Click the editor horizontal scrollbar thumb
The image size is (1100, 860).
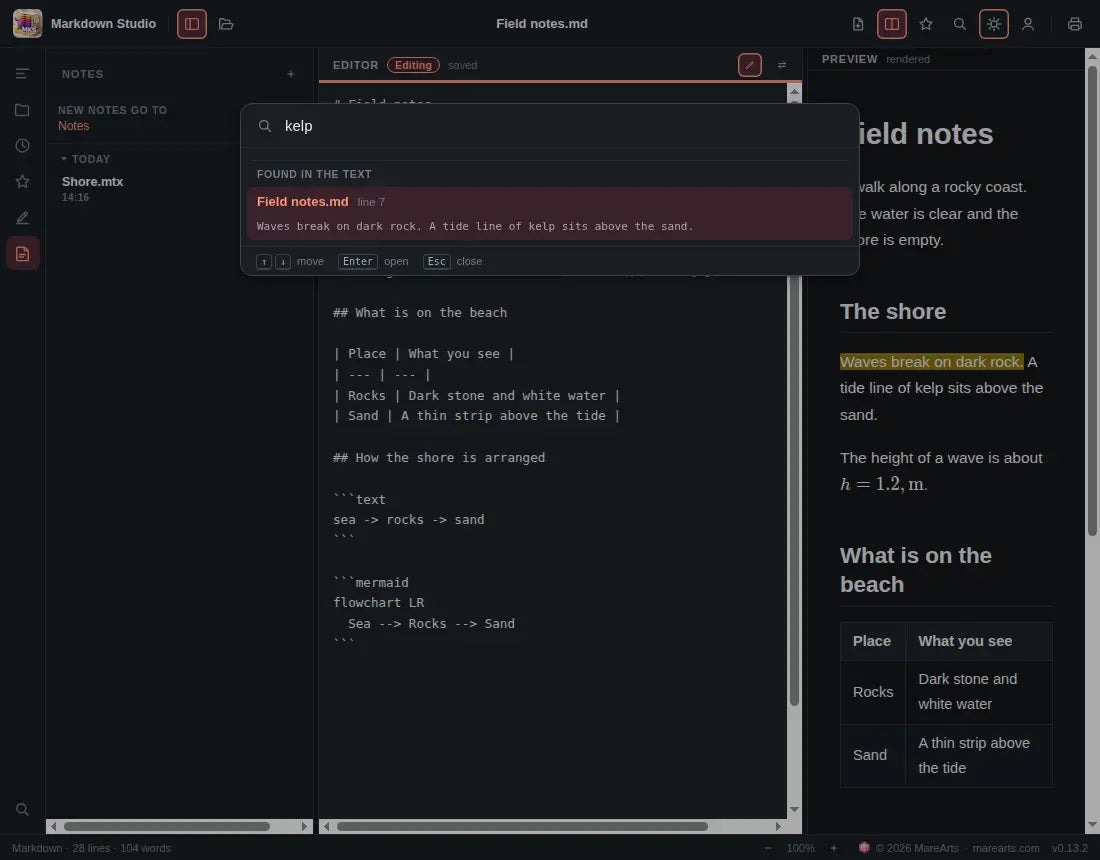522,826
